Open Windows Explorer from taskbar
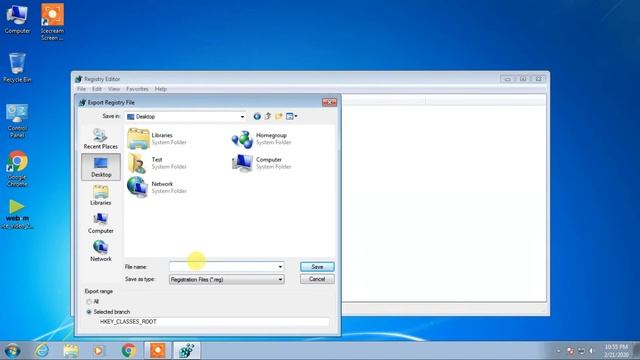The width and height of the screenshot is (640, 360). pyautogui.click(x=71, y=351)
